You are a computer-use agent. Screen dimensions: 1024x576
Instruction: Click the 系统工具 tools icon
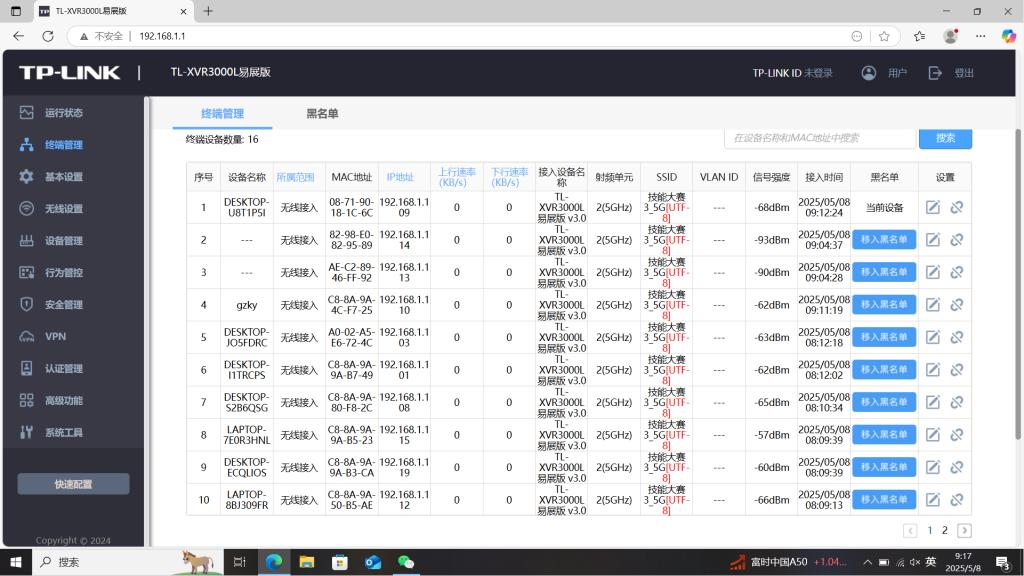pos(26,432)
